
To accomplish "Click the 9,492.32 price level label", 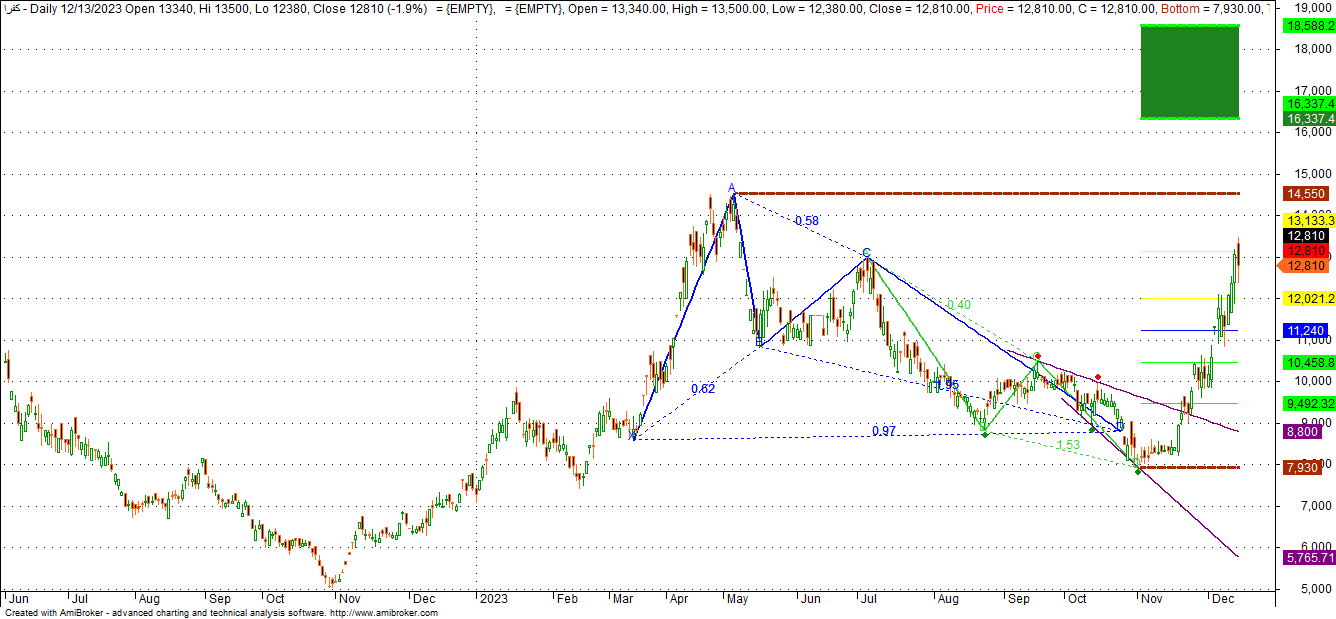I will tap(1307, 403).
